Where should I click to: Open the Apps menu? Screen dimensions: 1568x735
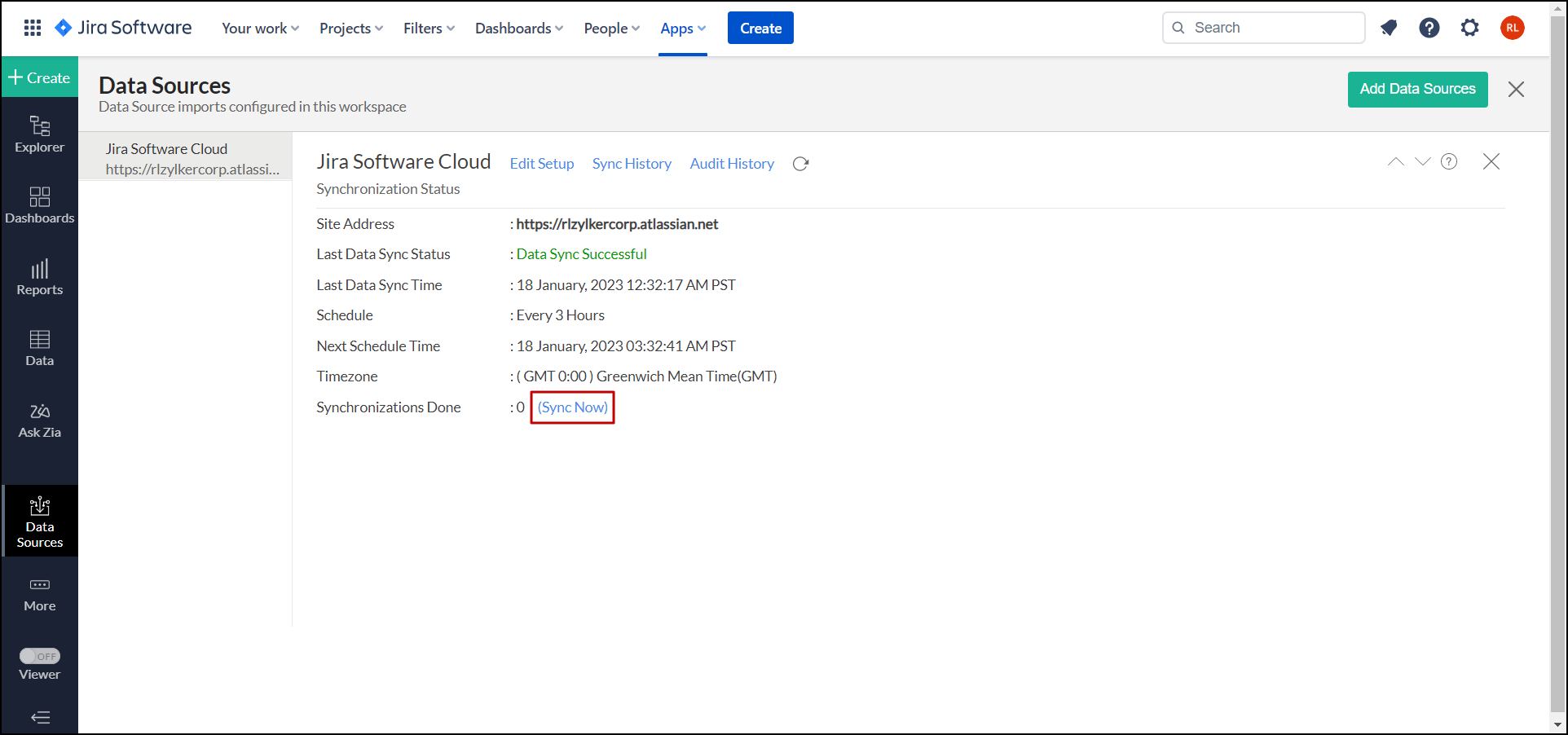click(682, 29)
